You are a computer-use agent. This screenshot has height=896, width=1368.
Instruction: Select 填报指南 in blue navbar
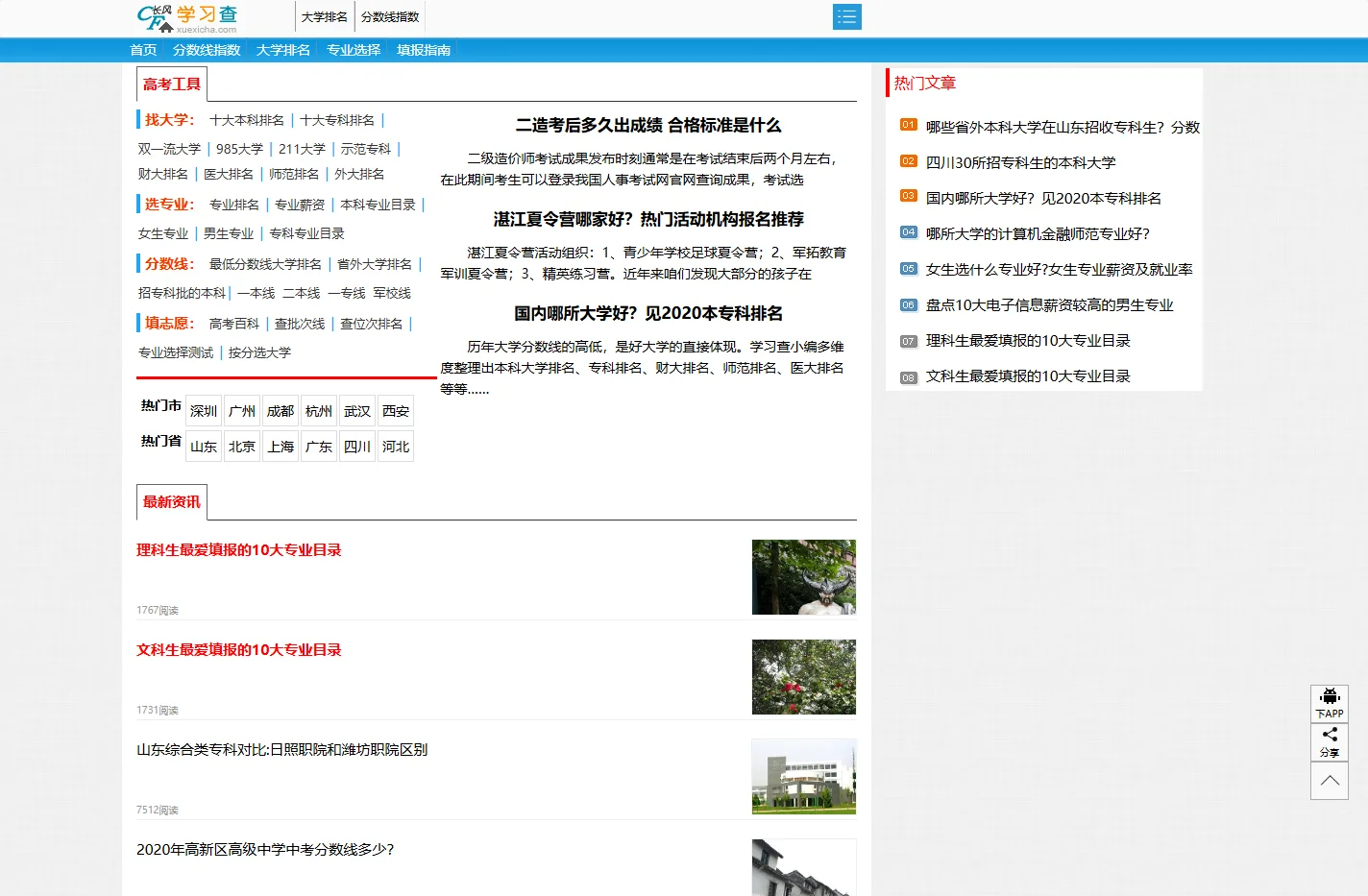click(x=424, y=50)
